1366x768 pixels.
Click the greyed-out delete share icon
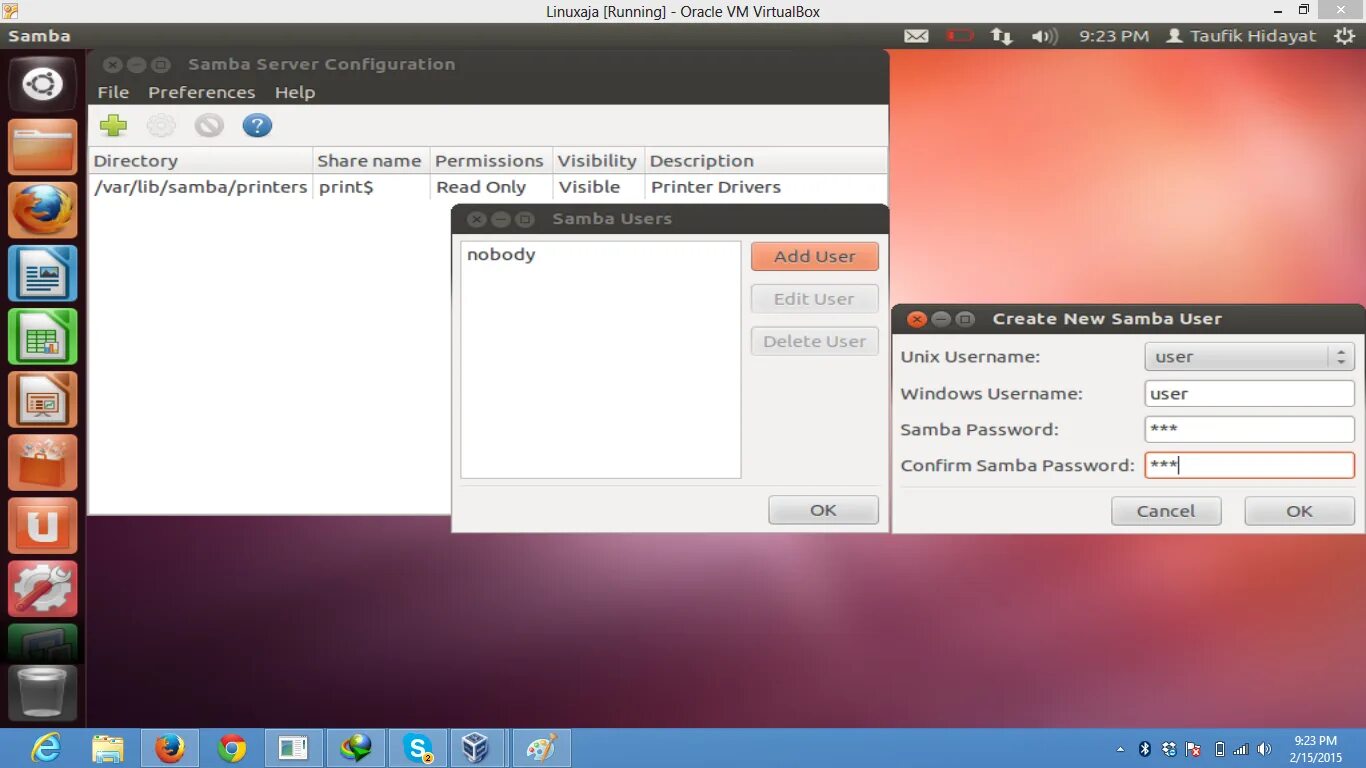click(209, 125)
